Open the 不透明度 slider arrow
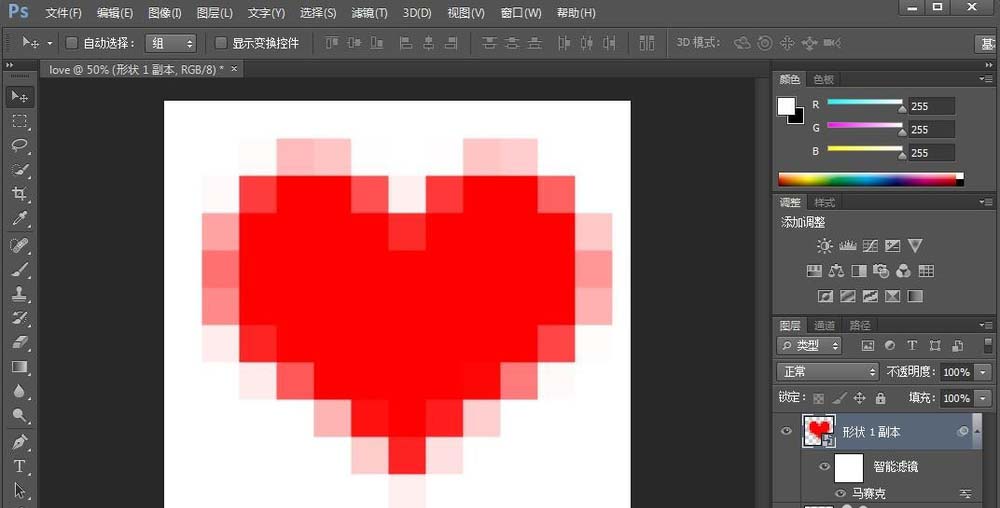This screenshot has width=1000, height=508. coord(983,372)
